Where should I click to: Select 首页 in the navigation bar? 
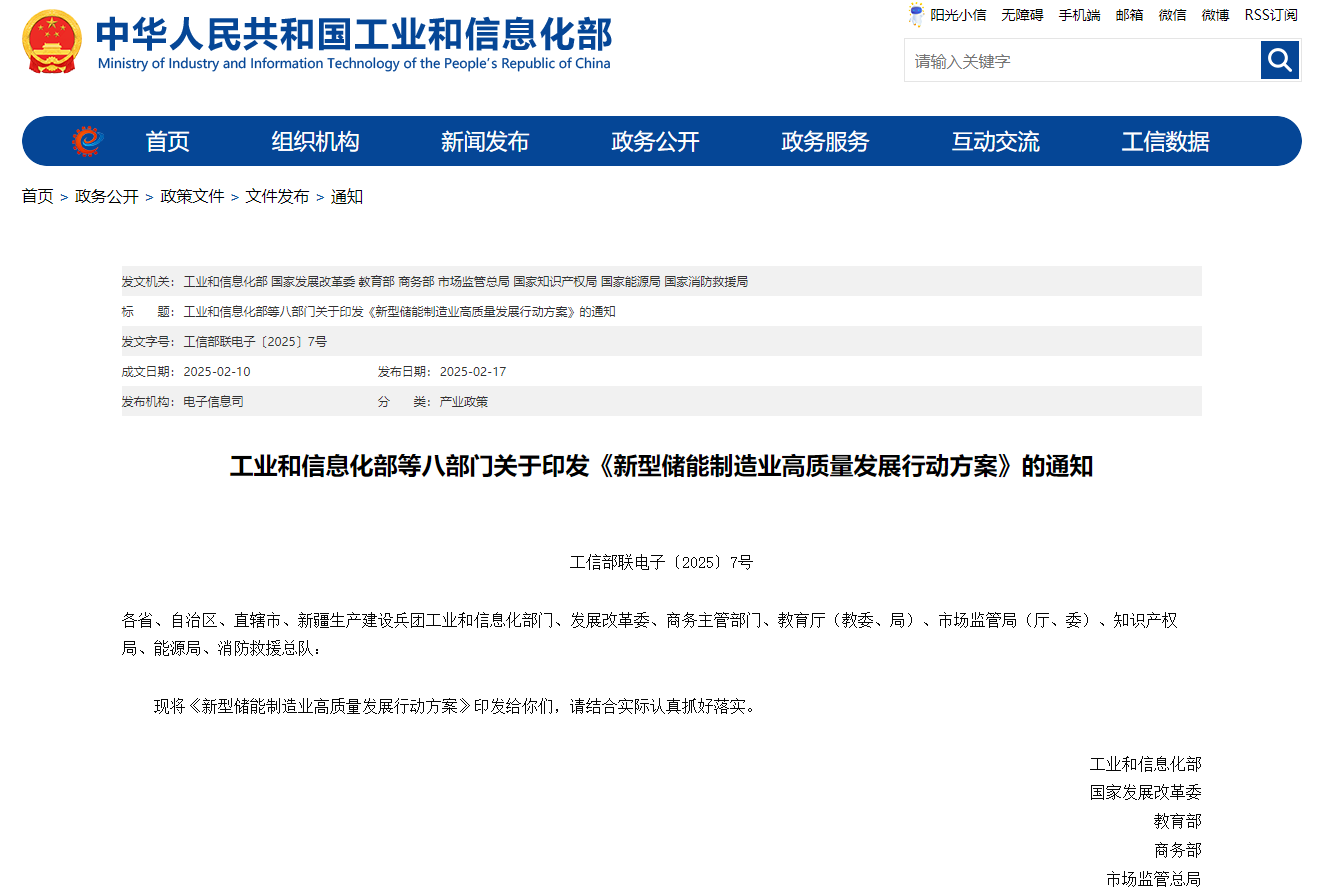(x=166, y=141)
